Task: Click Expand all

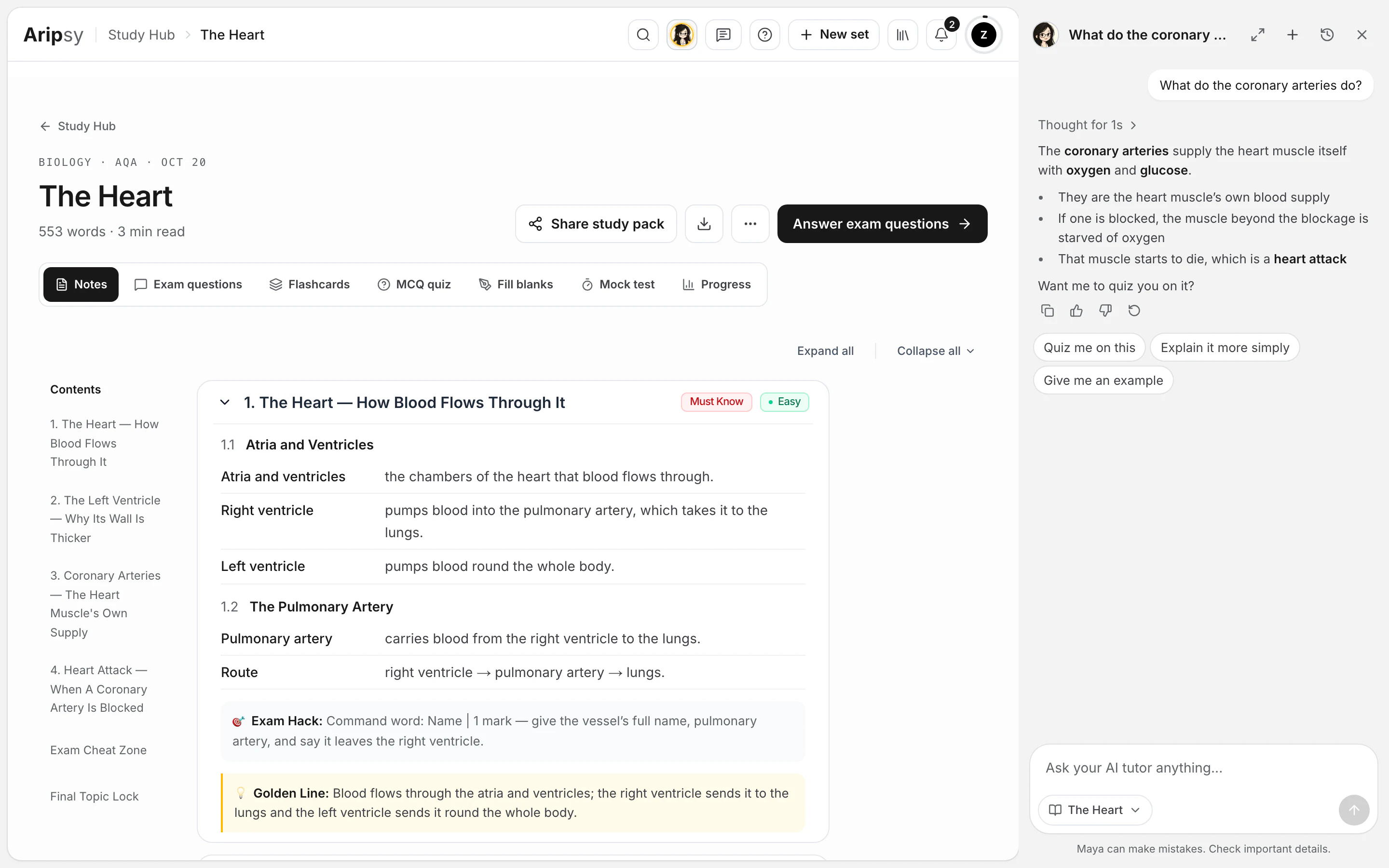Action: tap(825, 351)
